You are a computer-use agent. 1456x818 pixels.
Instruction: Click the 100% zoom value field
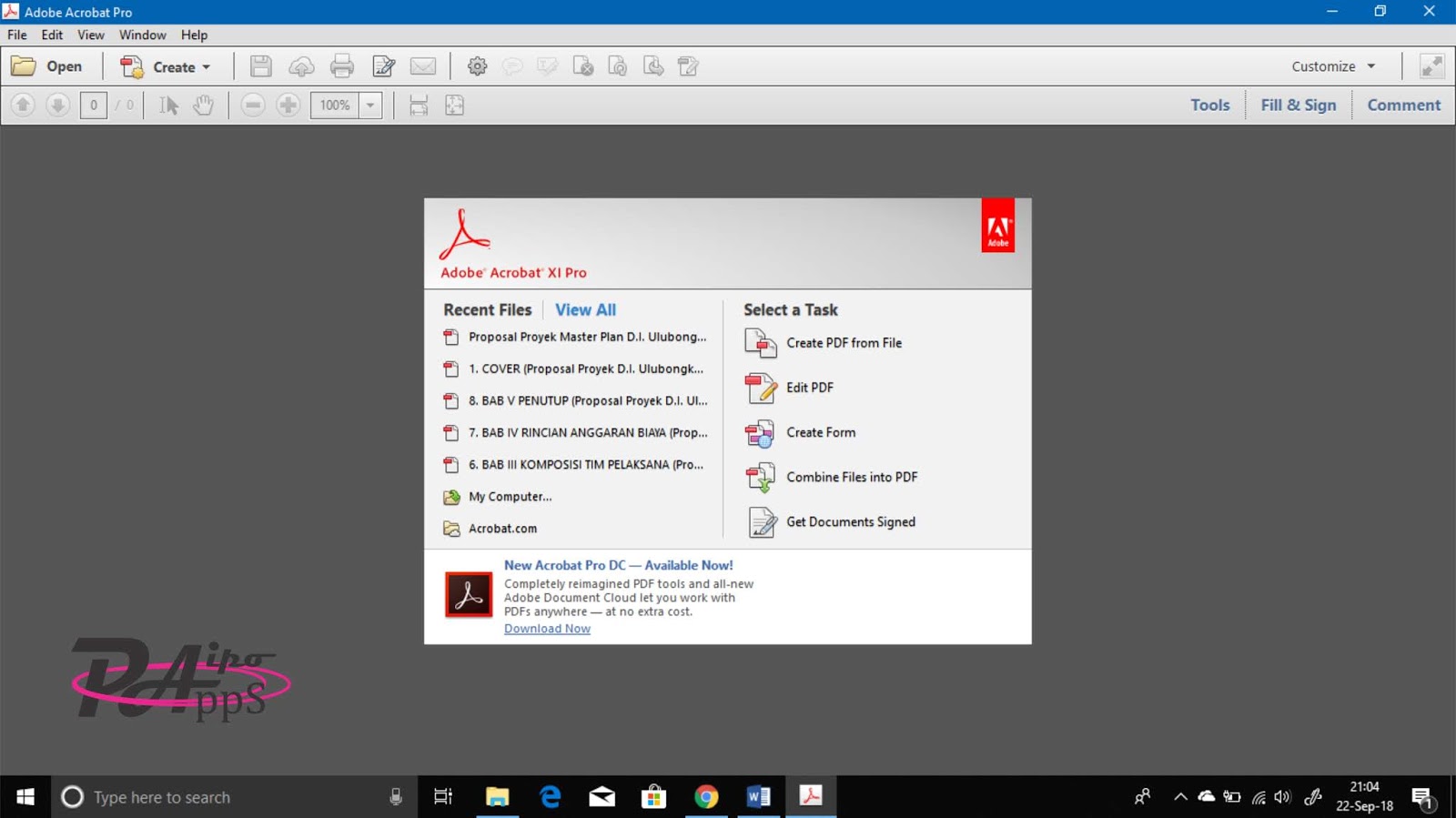click(335, 106)
